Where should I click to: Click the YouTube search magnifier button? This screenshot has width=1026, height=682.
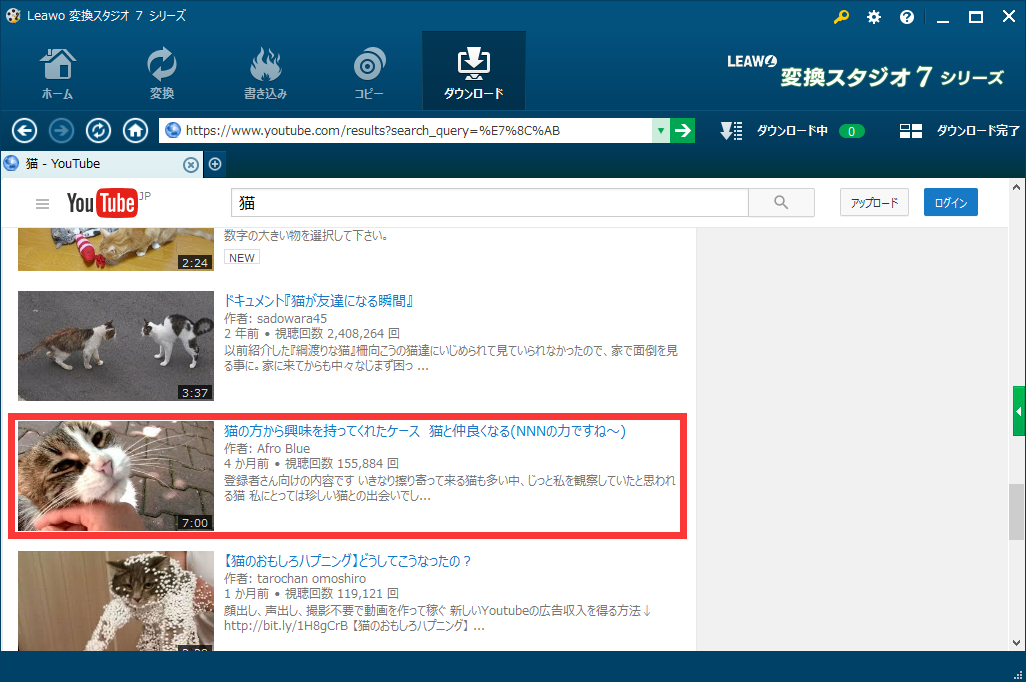(781, 203)
